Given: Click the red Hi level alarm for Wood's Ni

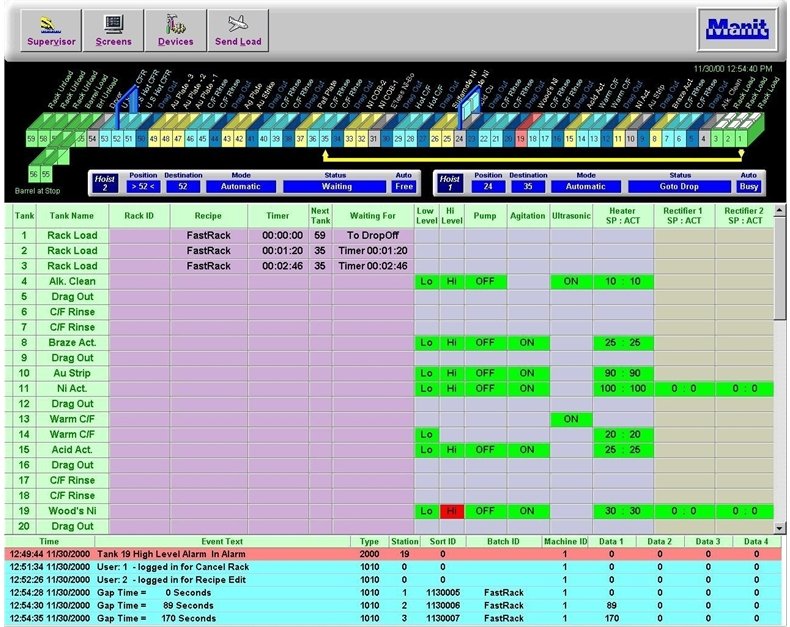Looking at the screenshot, I should click(x=450, y=511).
